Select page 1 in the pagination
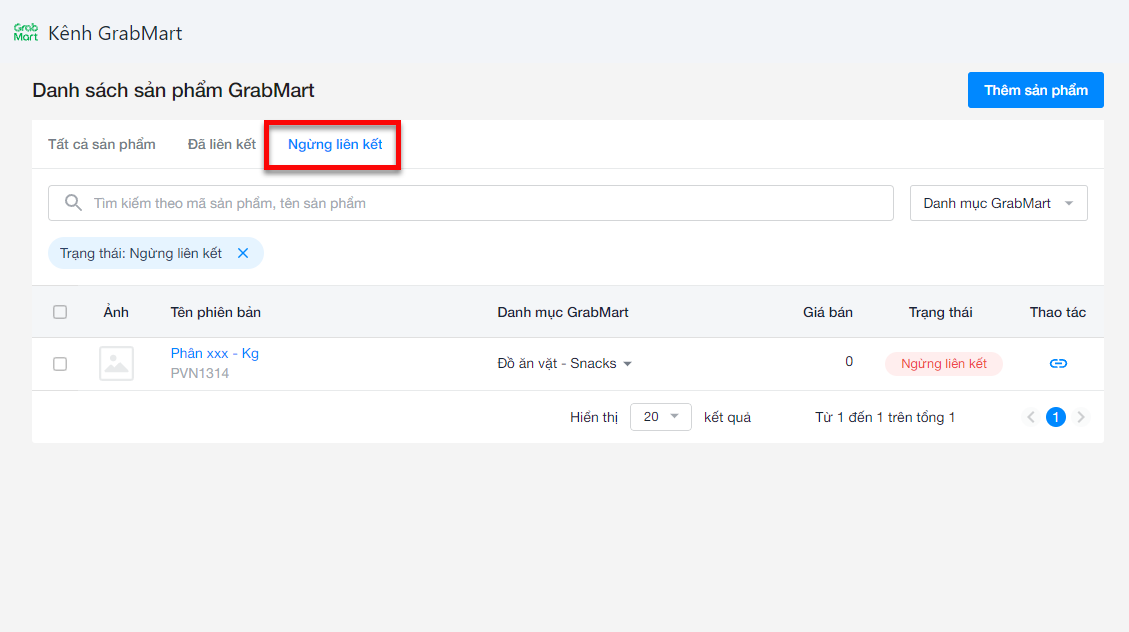This screenshot has width=1129, height=632. coord(1056,417)
